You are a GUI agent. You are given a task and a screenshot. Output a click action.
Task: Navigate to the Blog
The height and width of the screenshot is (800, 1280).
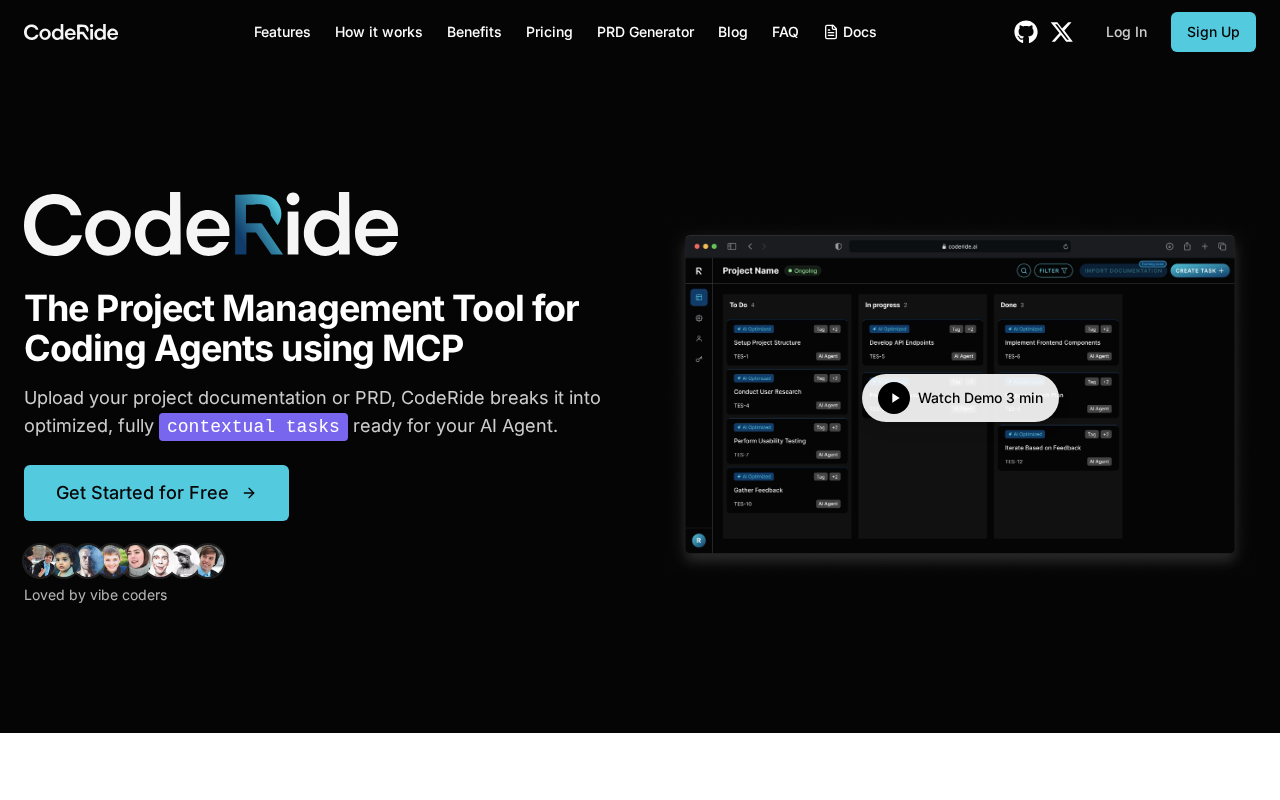coord(733,32)
